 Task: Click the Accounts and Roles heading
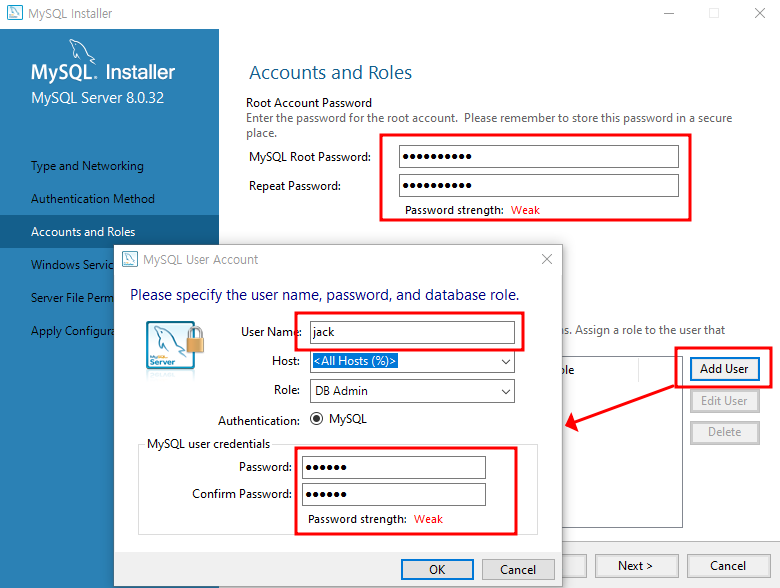tap(330, 73)
